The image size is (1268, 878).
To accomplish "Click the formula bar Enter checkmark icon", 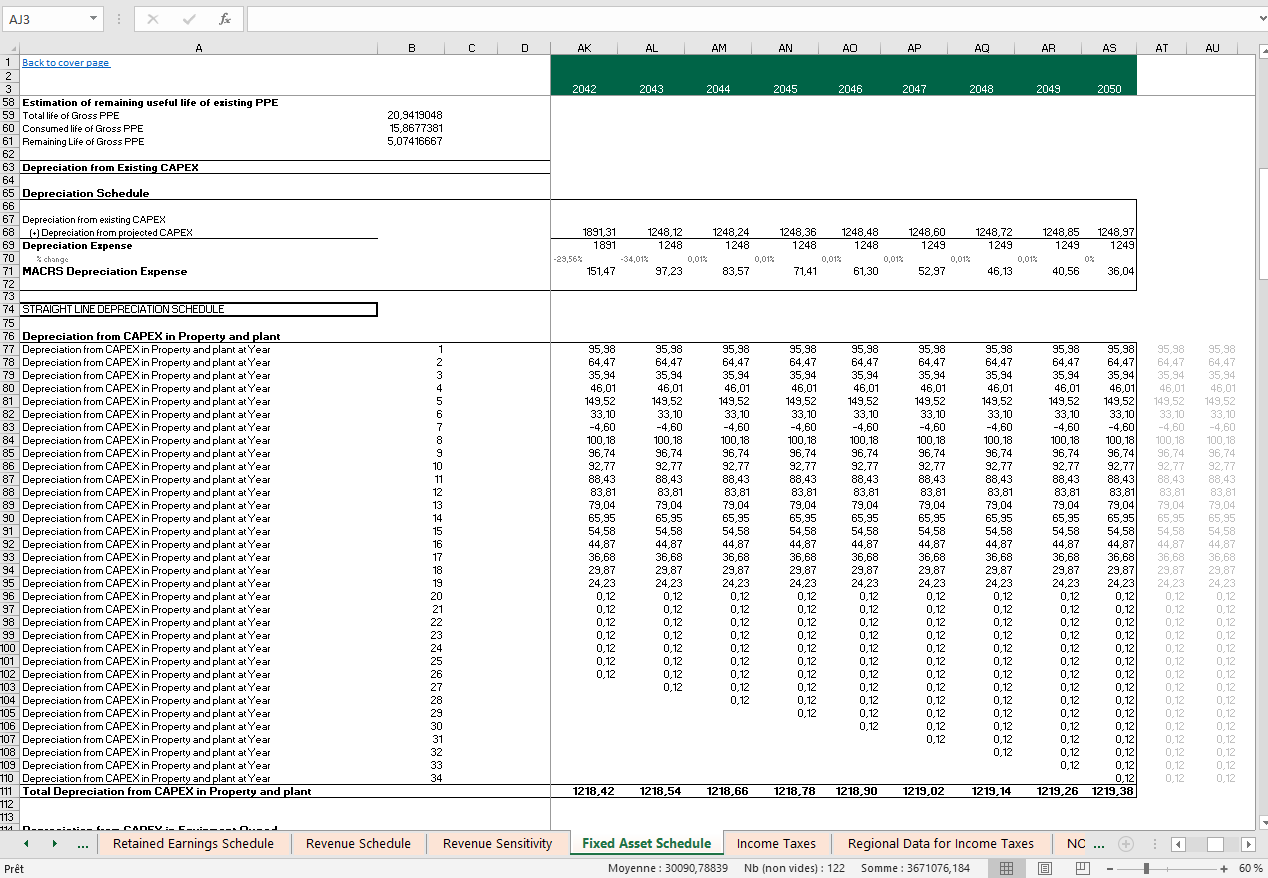I will click(x=189, y=19).
